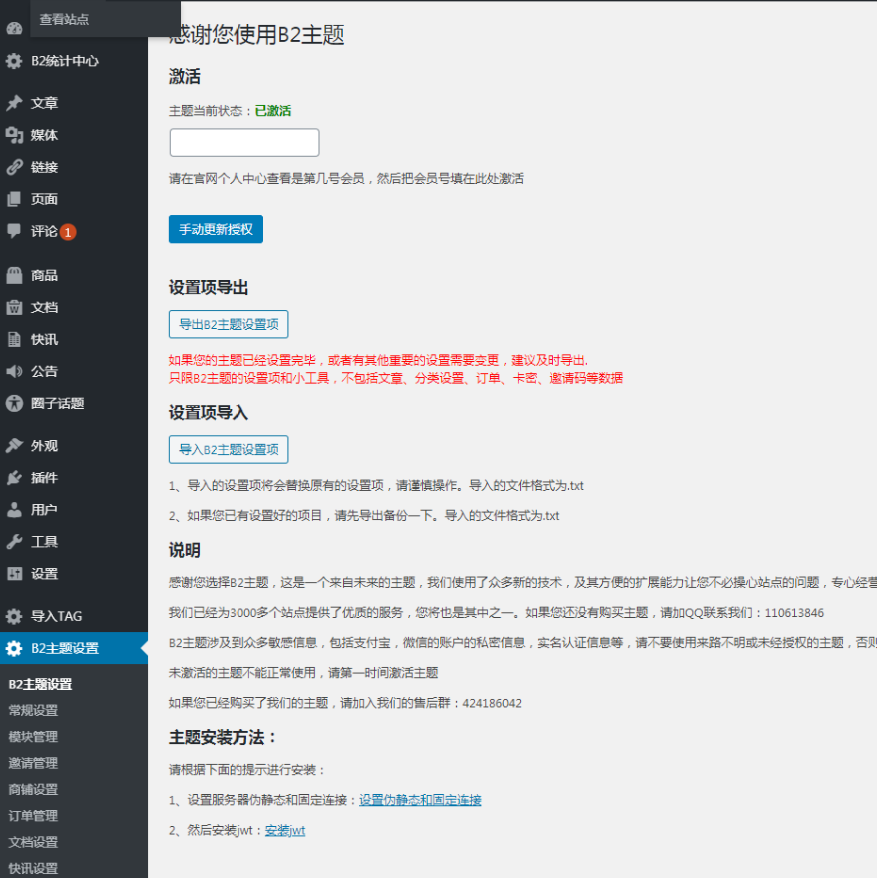Click the shop bag icon for 商品
877x878 pixels.
[14, 275]
